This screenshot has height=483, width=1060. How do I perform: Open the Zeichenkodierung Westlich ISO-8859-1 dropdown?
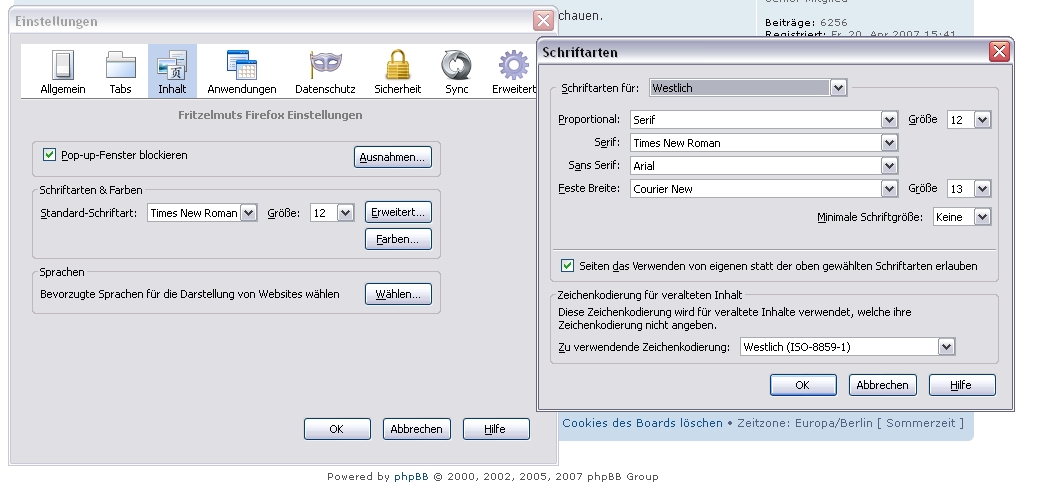(x=847, y=347)
